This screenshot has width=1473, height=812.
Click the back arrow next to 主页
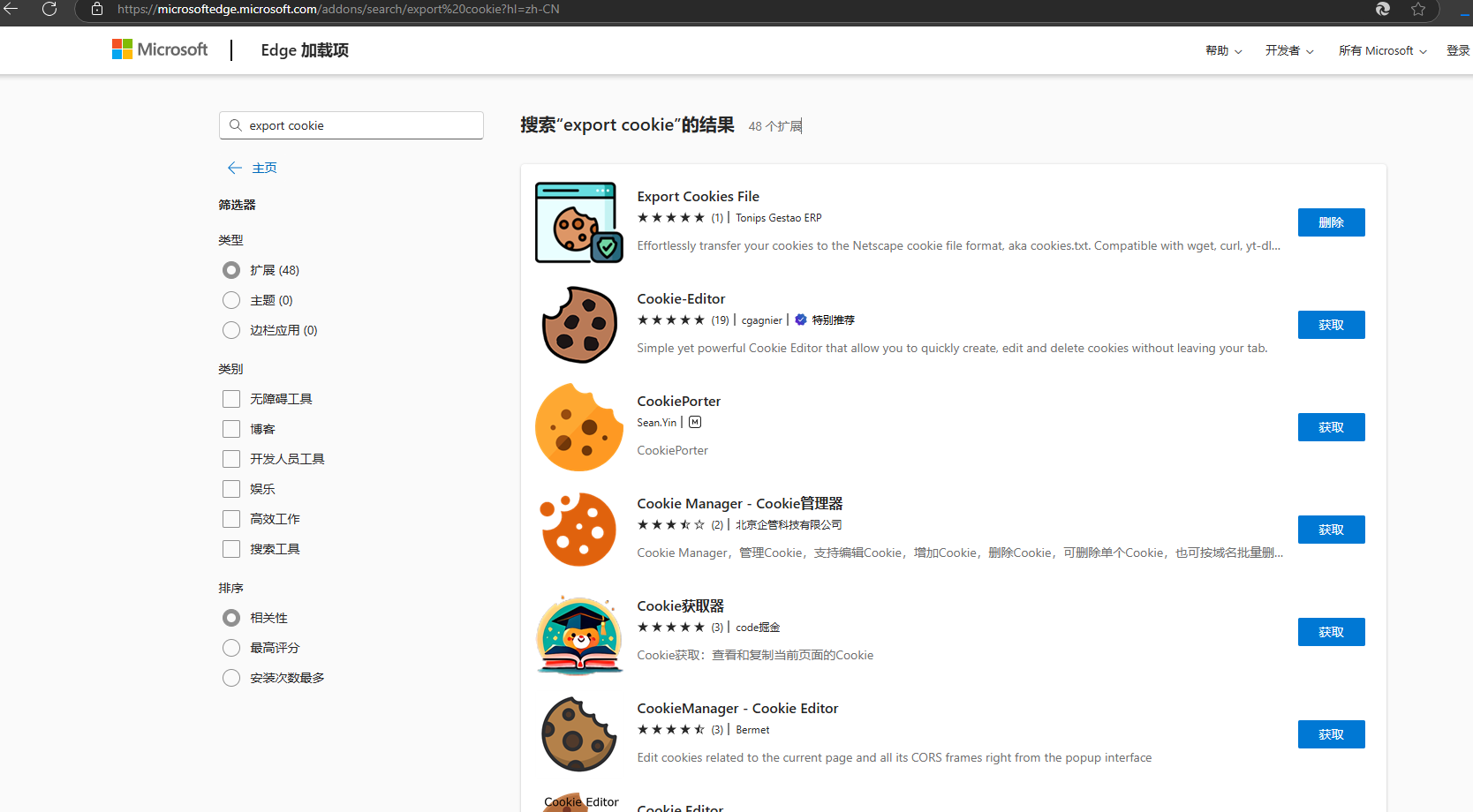click(x=235, y=168)
